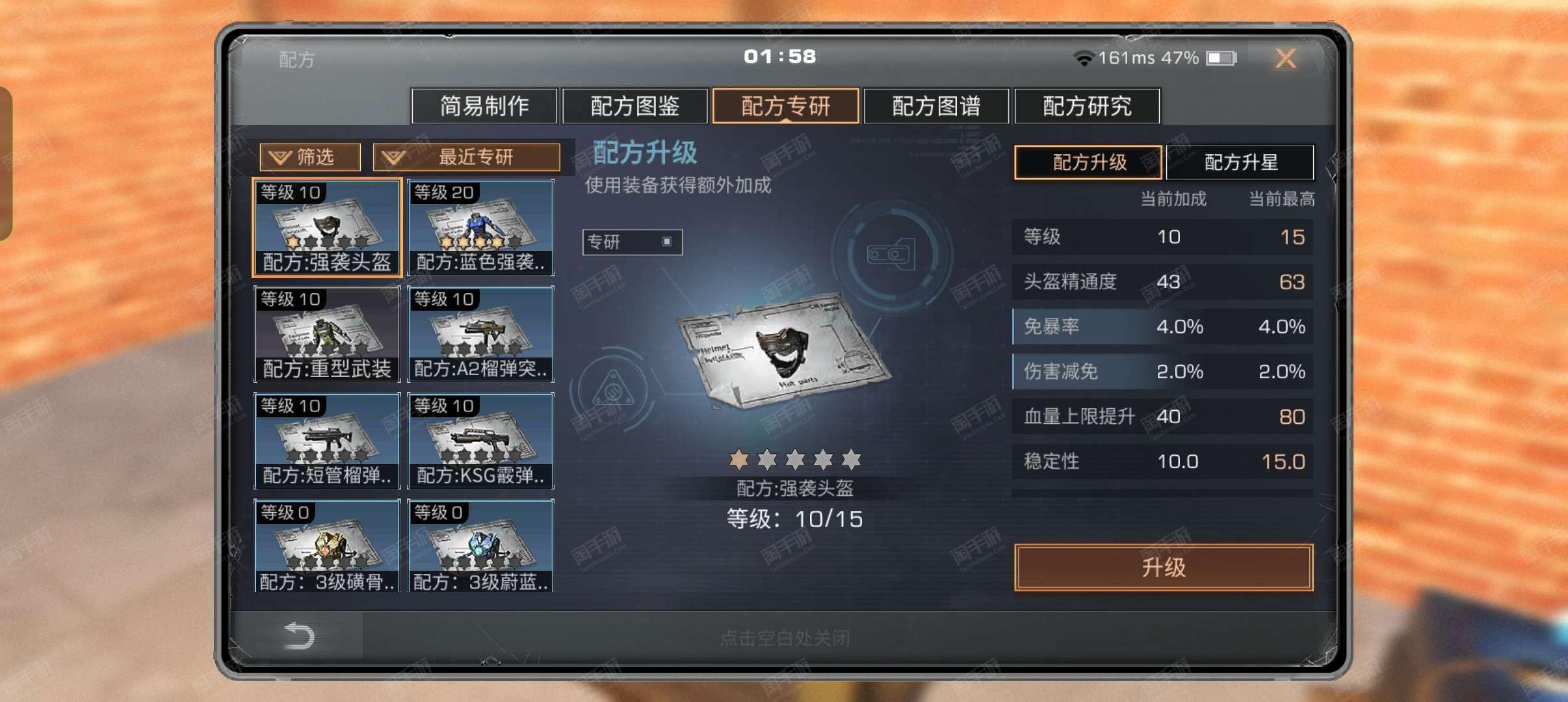This screenshot has width=1568, height=702.
Task: Click the 升级 upgrade button
Action: 1164,567
